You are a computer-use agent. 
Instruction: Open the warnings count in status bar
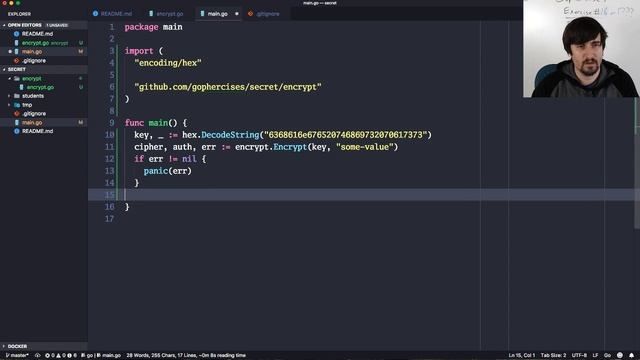tap(61, 356)
